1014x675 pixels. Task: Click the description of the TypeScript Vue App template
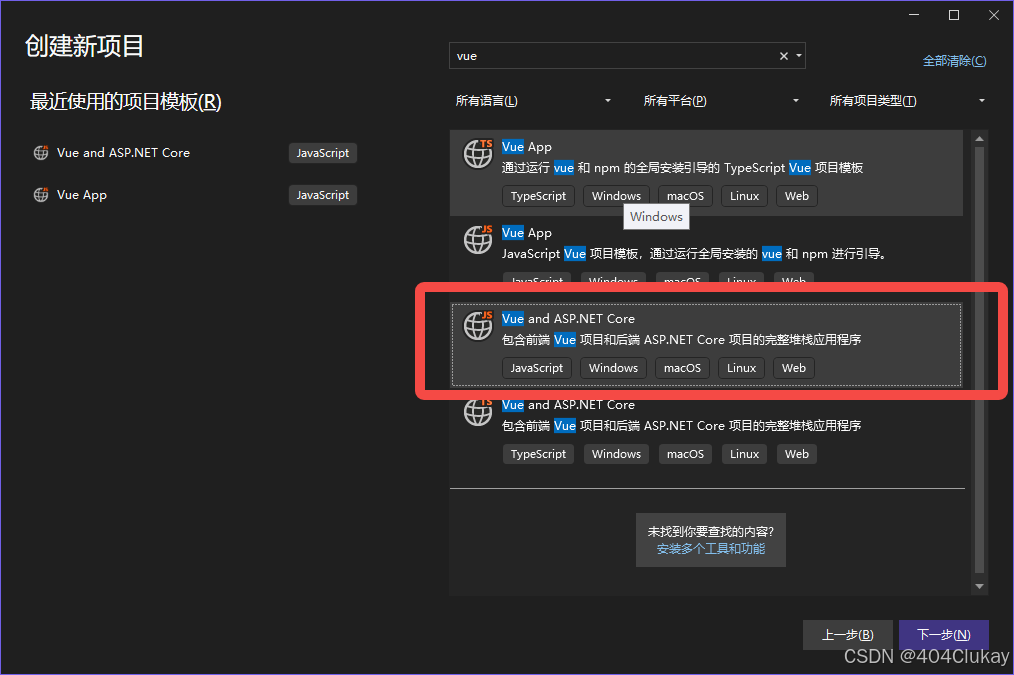(x=682, y=168)
